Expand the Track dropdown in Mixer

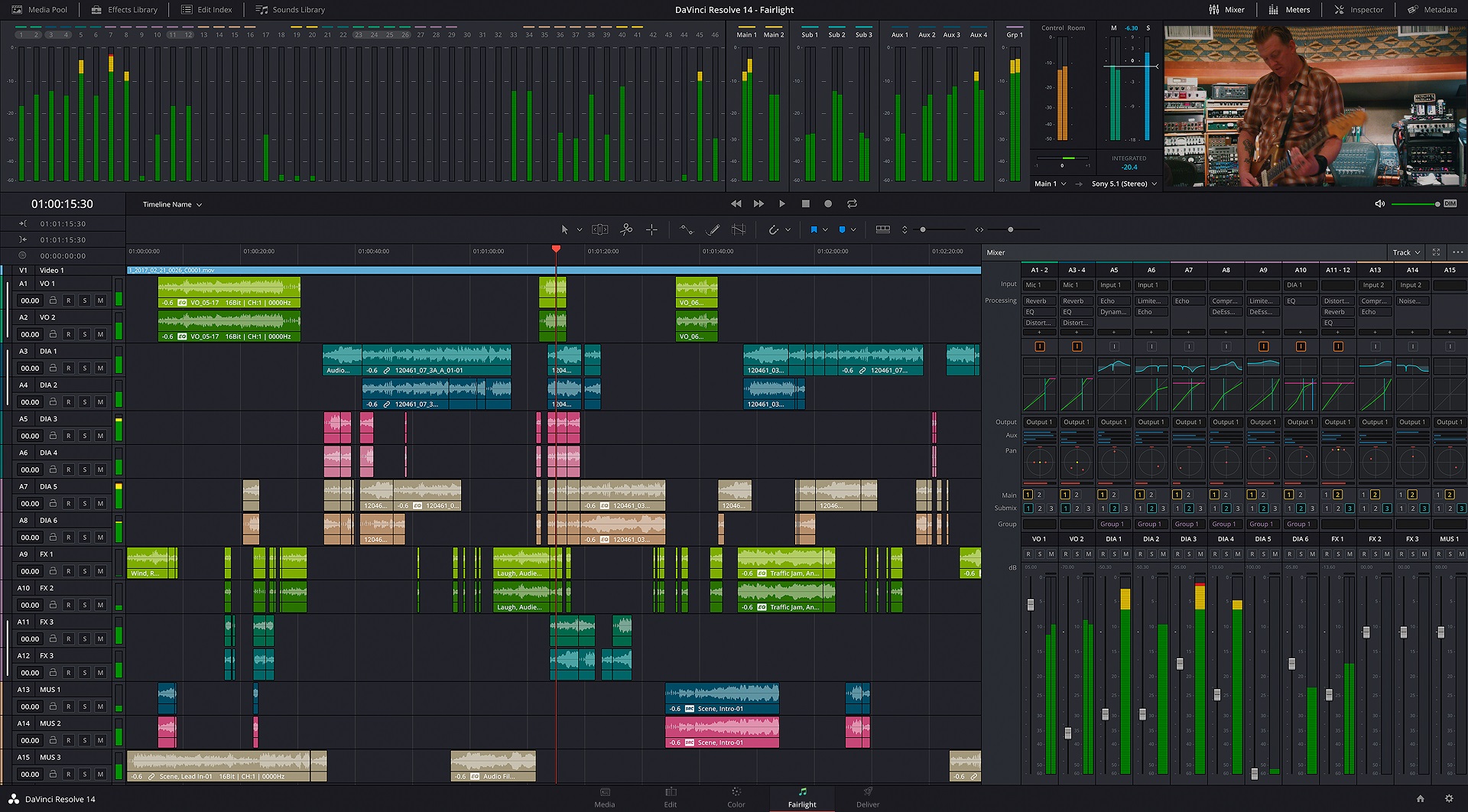[1405, 252]
